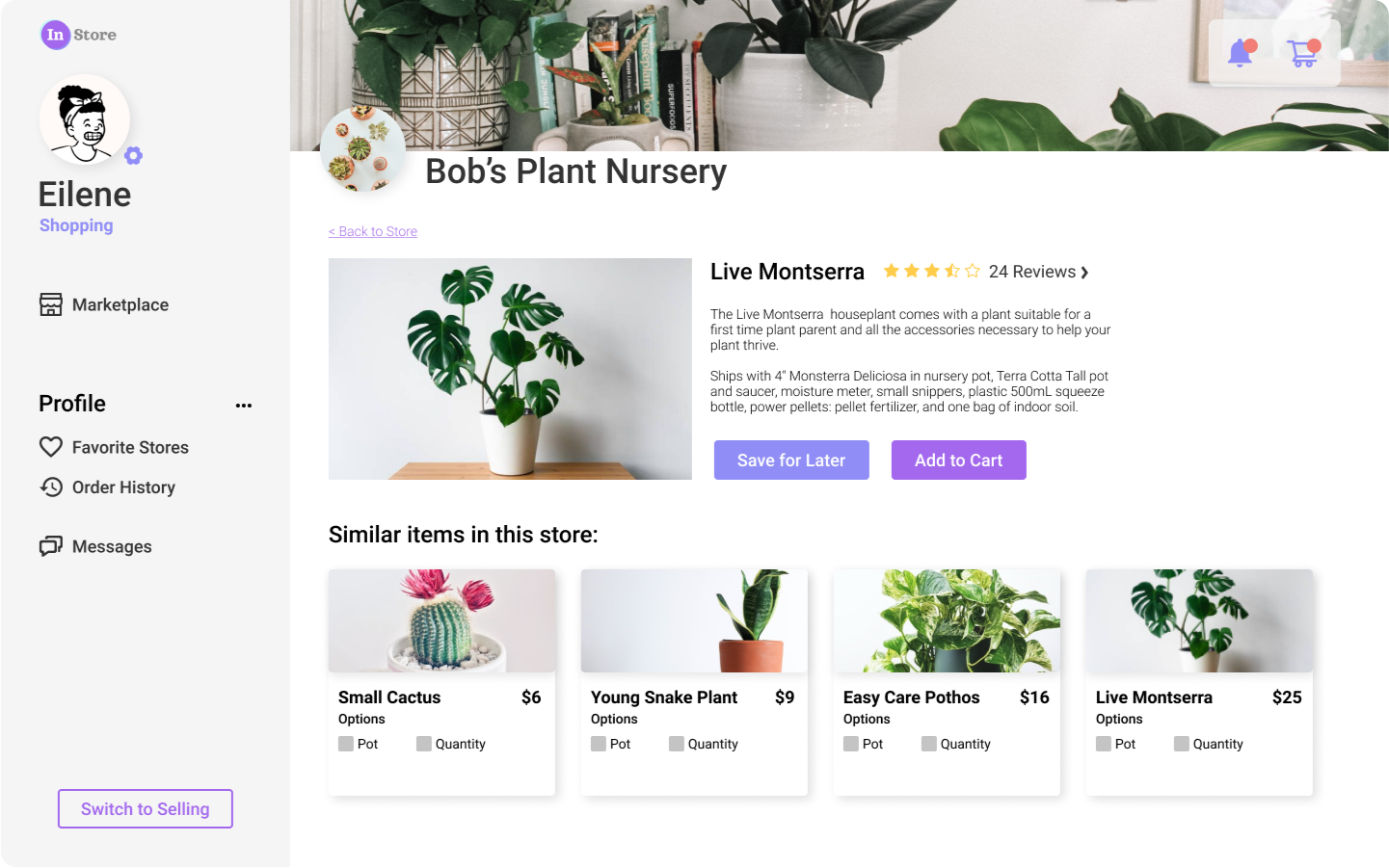Check Pot option for Easy Care Pothos
Viewport: 1389px width, 868px height.
[x=851, y=744]
